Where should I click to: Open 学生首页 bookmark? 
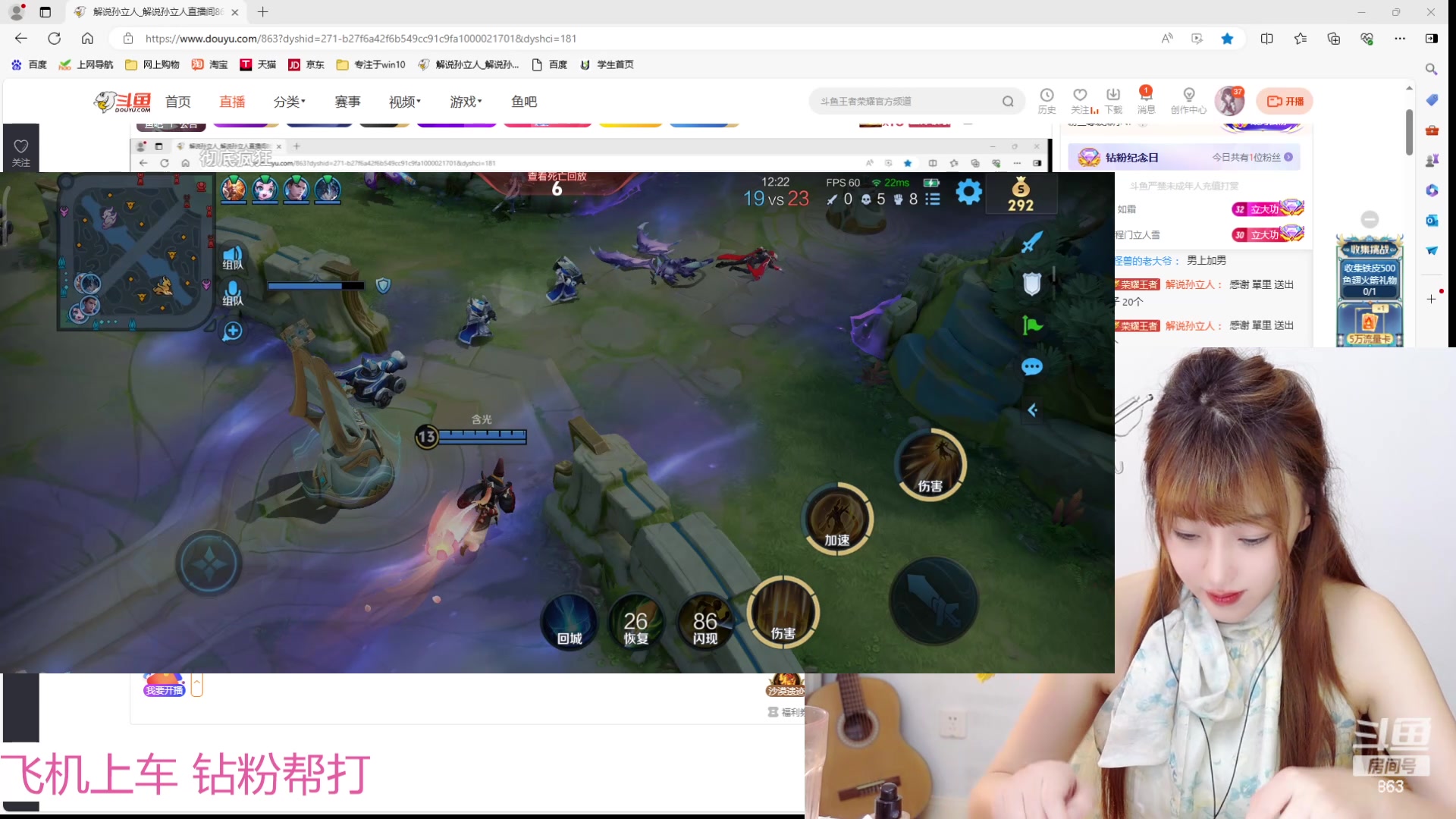point(607,64)
